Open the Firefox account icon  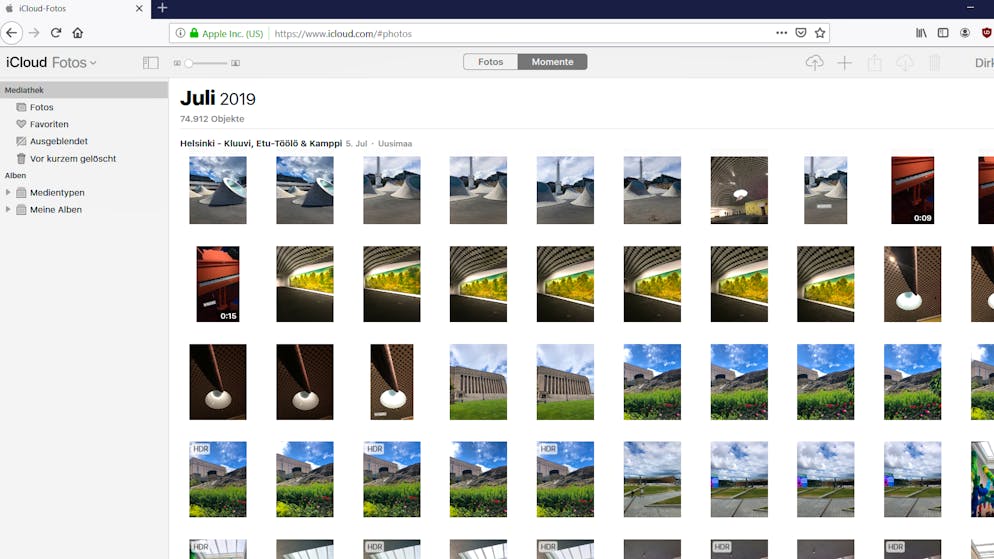(965, 33)
